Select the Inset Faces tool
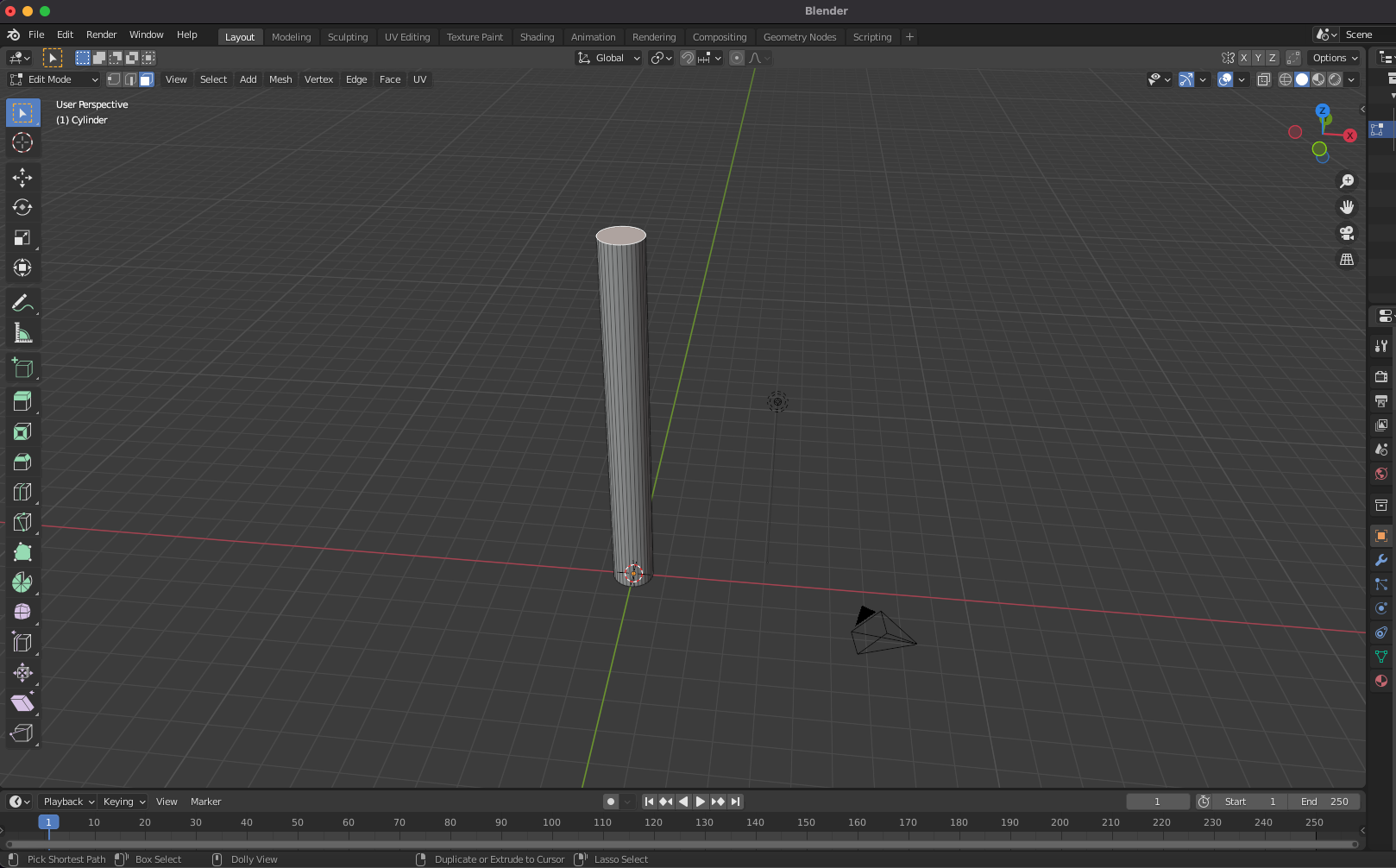1396x868 pixels. click(x=22, y=431)
